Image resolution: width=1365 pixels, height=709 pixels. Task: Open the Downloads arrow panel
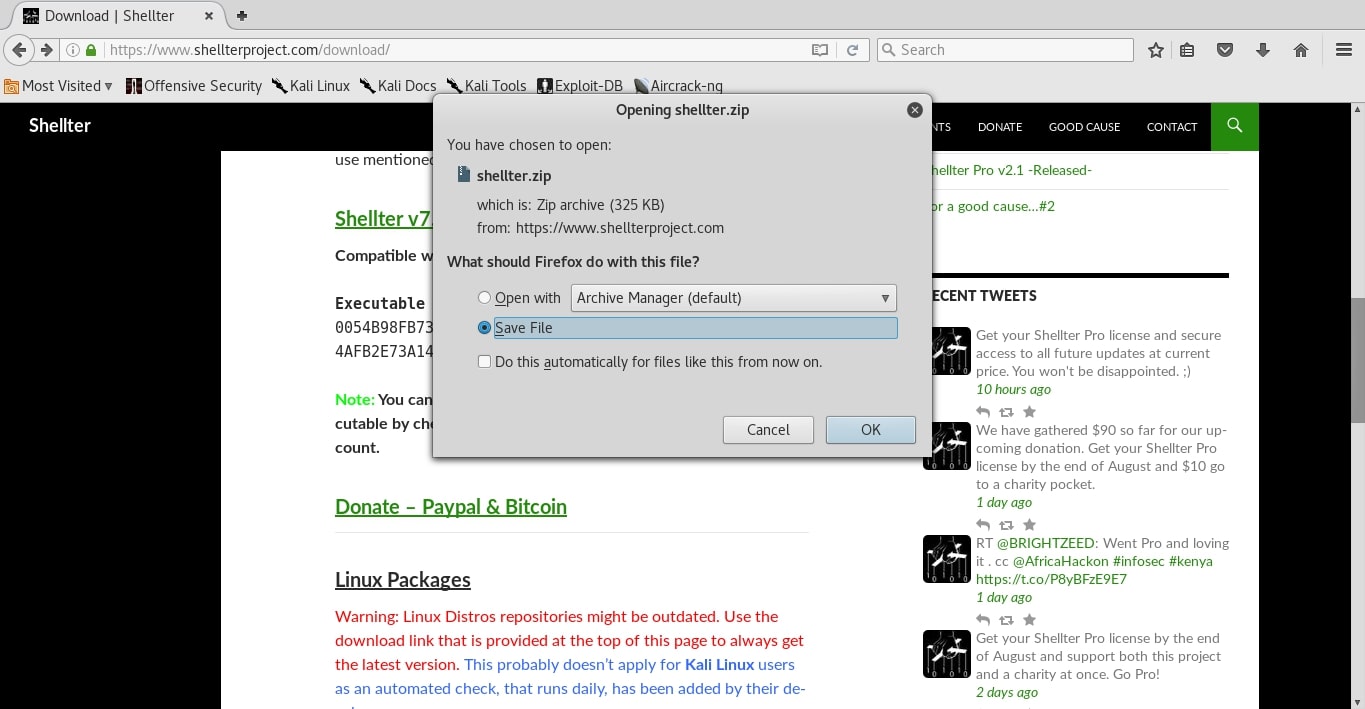pyautogui.click(x=1262, y=50)
